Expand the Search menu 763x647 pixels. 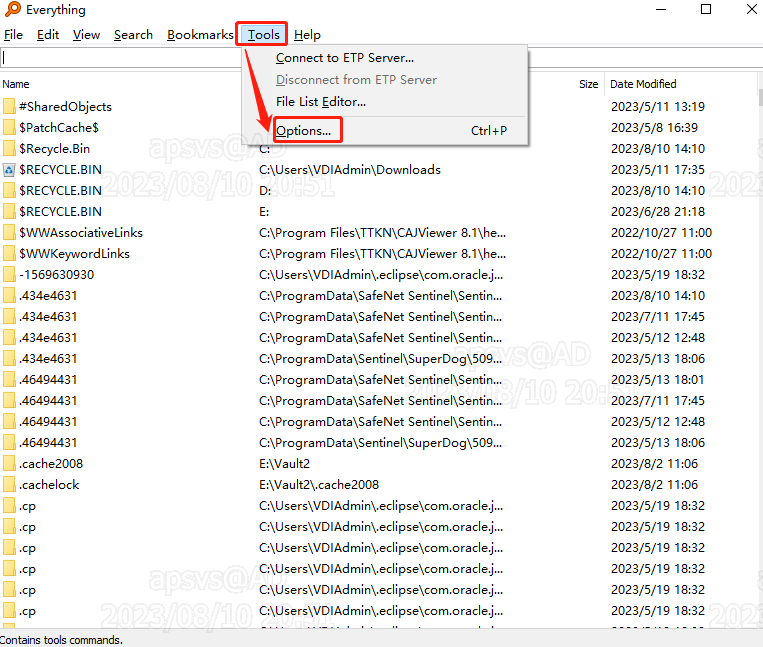point(133,35)
